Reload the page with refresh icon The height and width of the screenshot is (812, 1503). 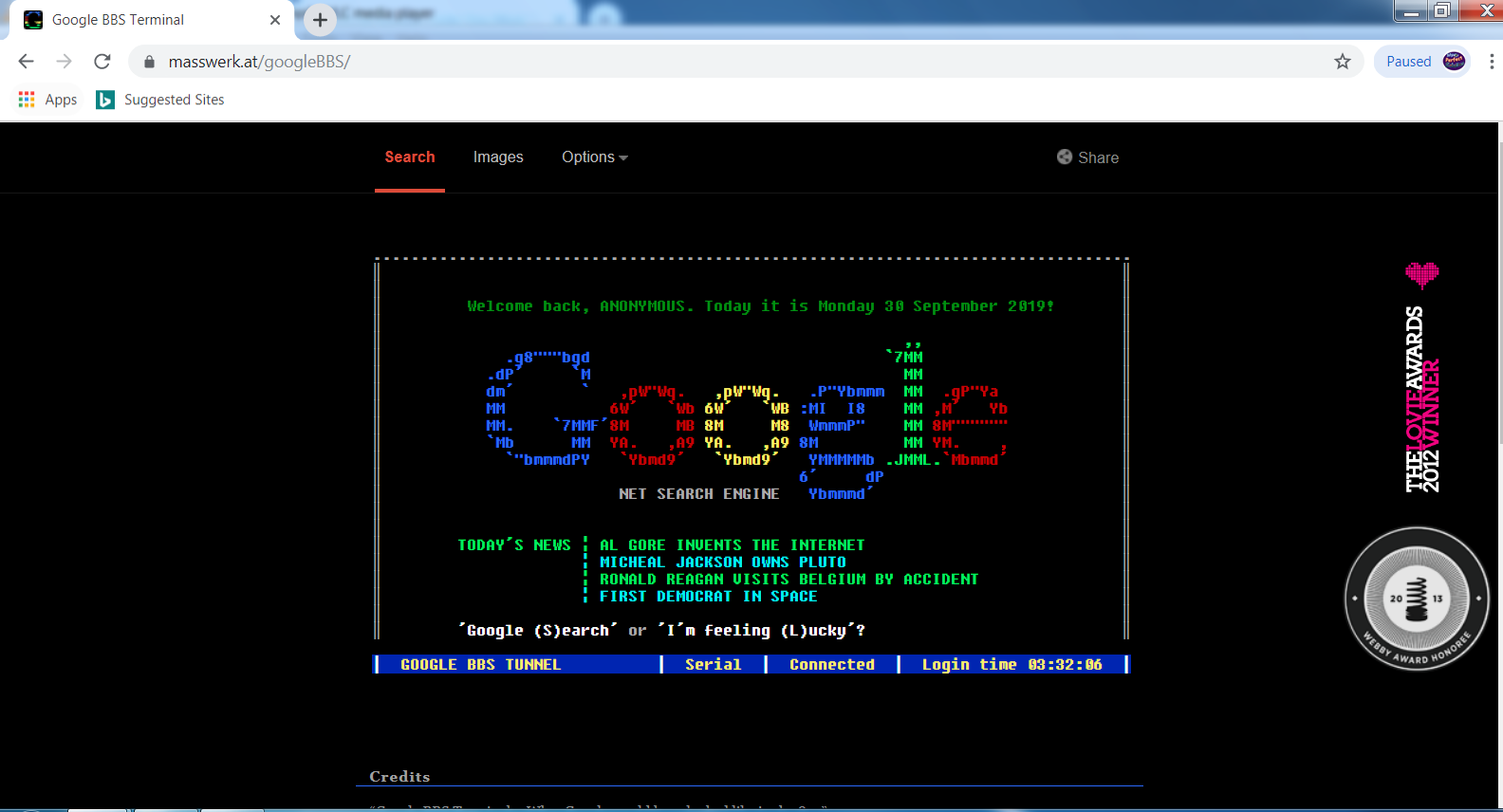click(102, 62)
